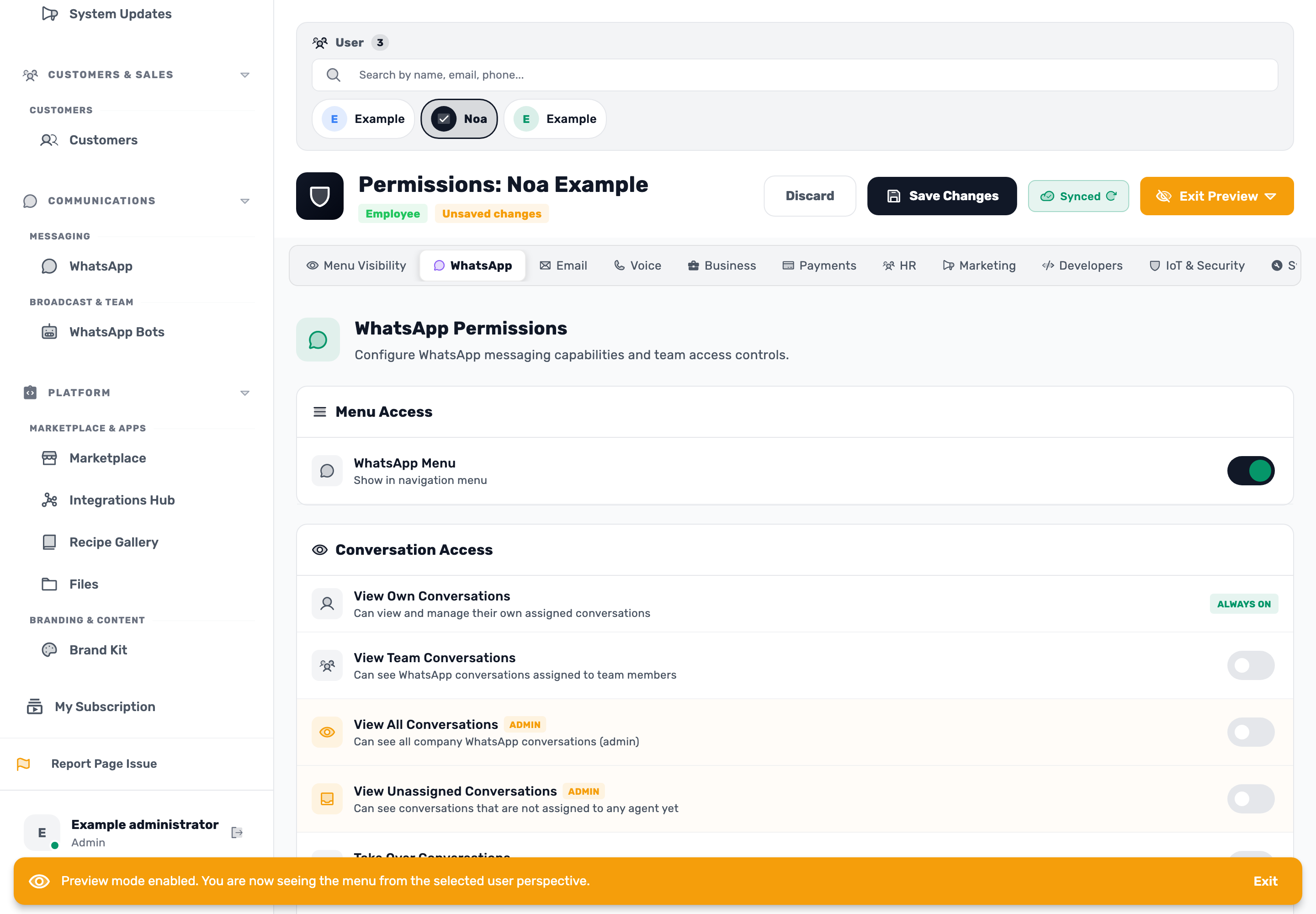Screen dimensions: 1316x914
Task: Click the user search input field
Action: [x=795, y=75]
